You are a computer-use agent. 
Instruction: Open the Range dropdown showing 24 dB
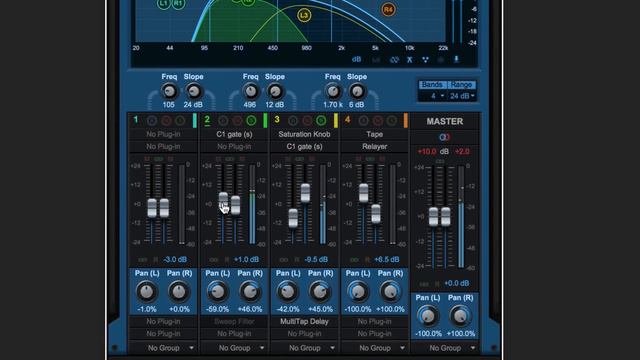coord(462,96)
